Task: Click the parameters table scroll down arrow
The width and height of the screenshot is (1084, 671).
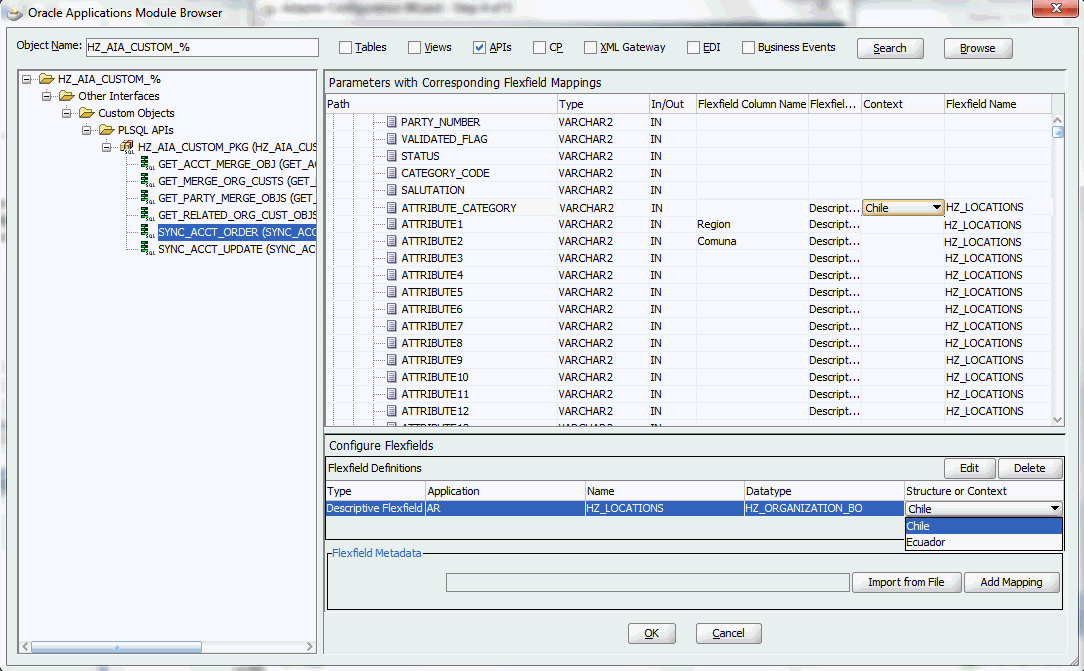Action: 1058,419
